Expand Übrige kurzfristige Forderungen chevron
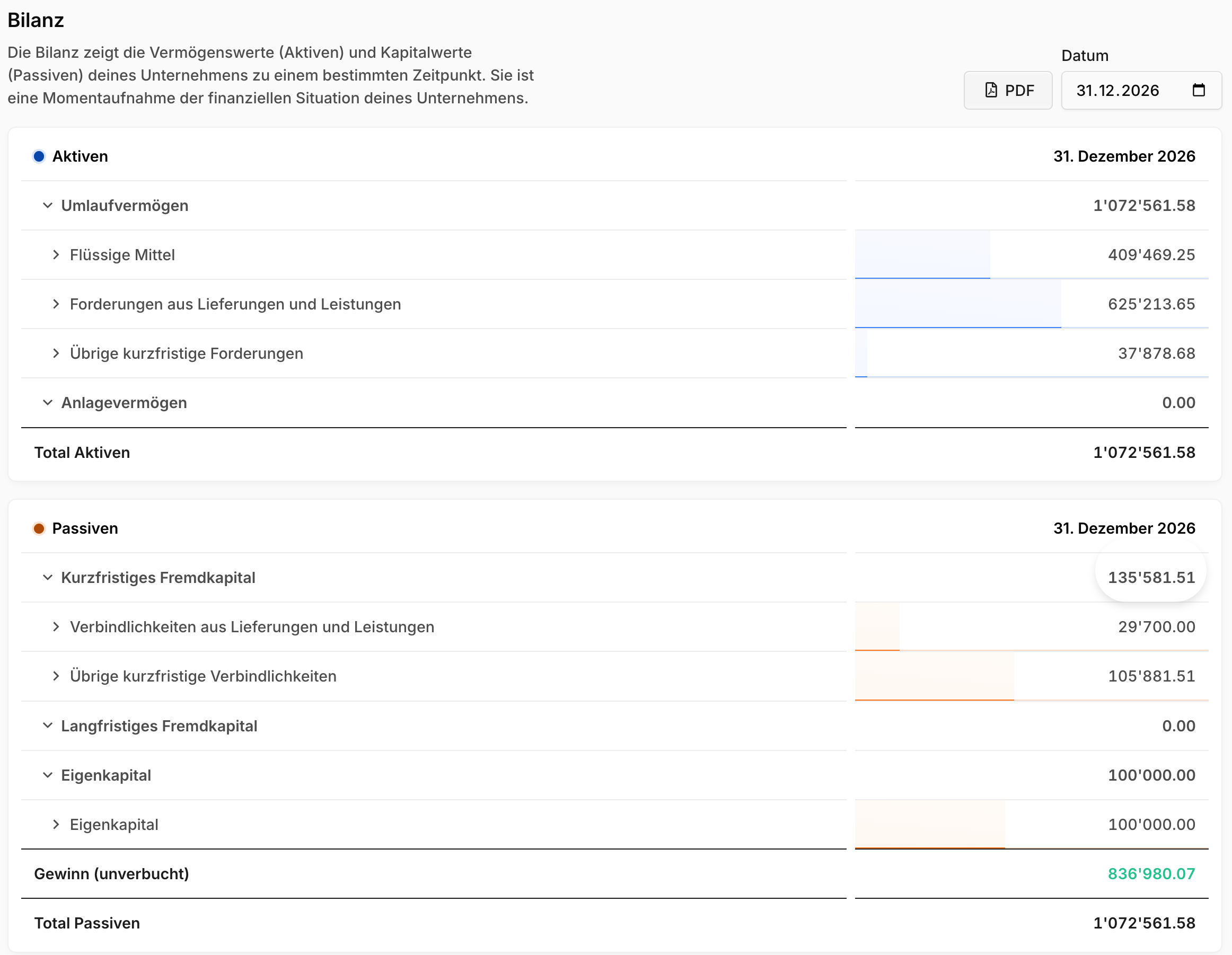The height and width of the screenshot is (955, 1232). pyautogui.click(x=56, y=353)
